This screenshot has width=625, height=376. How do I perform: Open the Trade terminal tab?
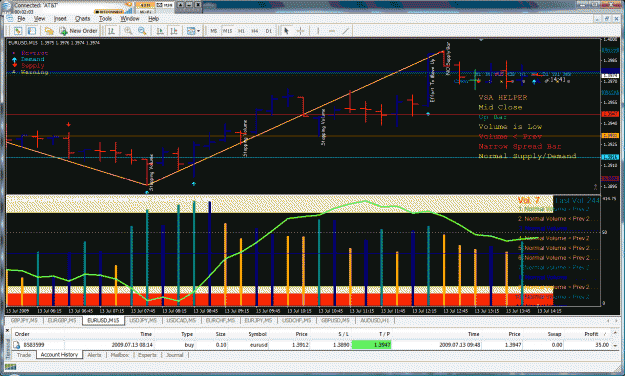(x=24, y=355)
